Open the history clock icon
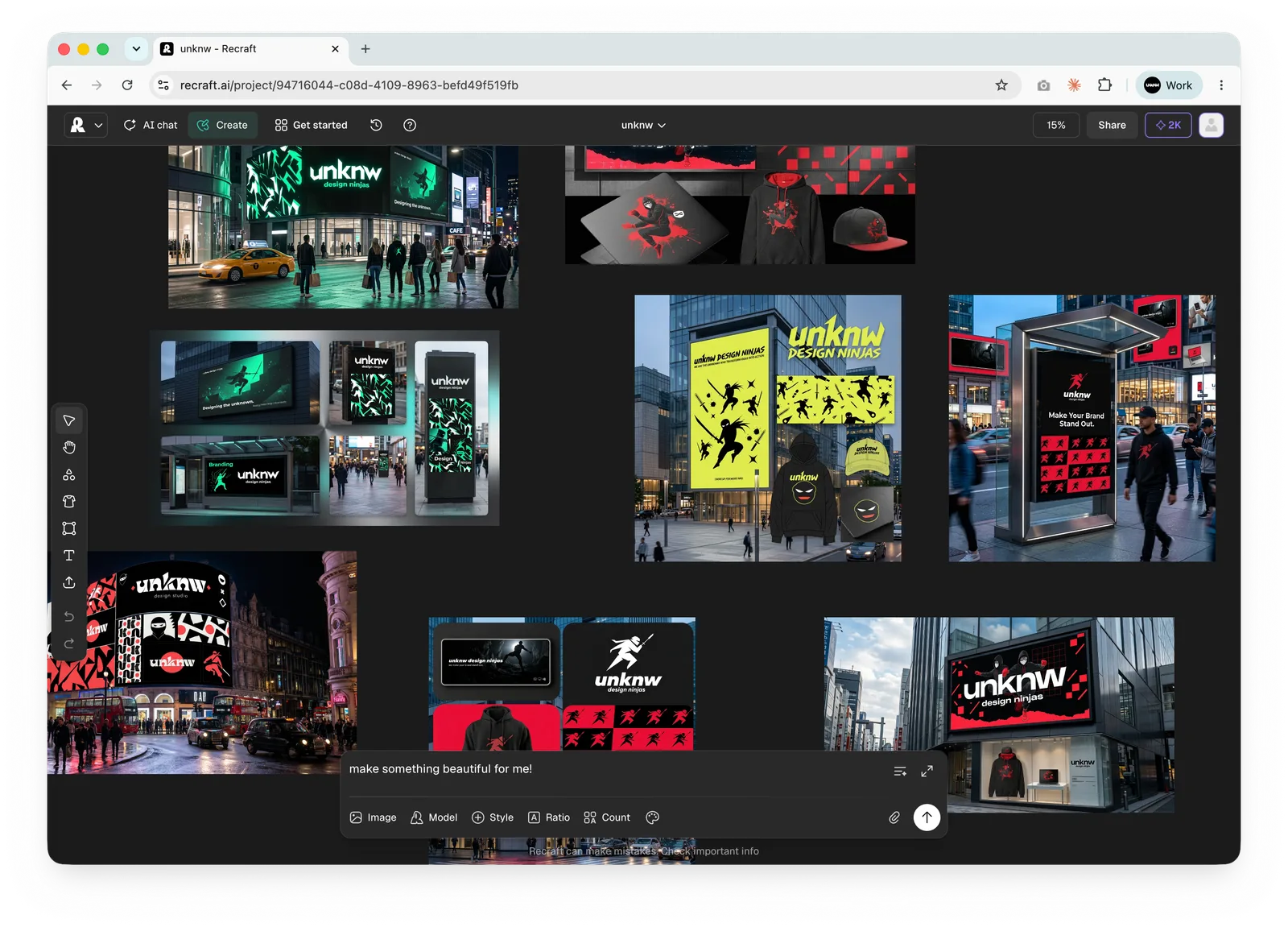This screenshot has width=1288, height=927. [x=376, y=125]
